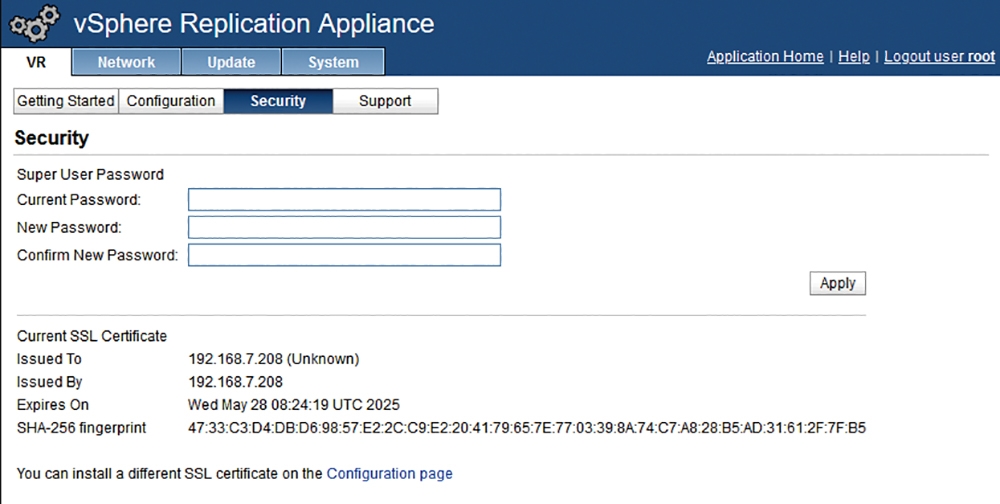Click the Current SSL Certificate label
1000x504 pixels.
[x=92, y=336]
